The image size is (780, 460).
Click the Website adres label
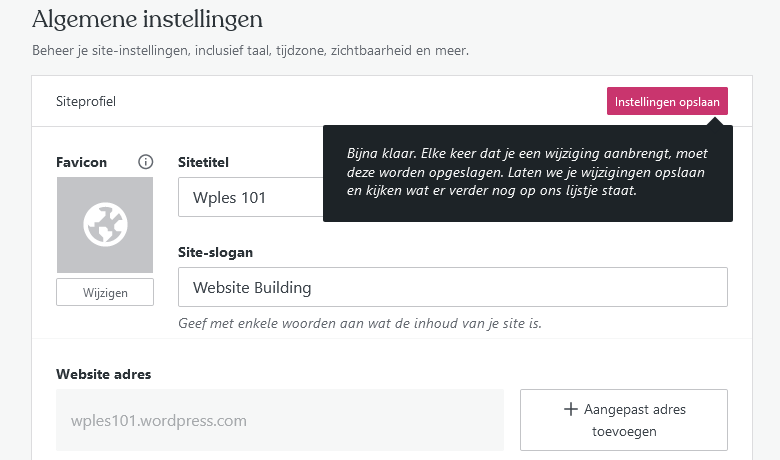pos(103,374)
